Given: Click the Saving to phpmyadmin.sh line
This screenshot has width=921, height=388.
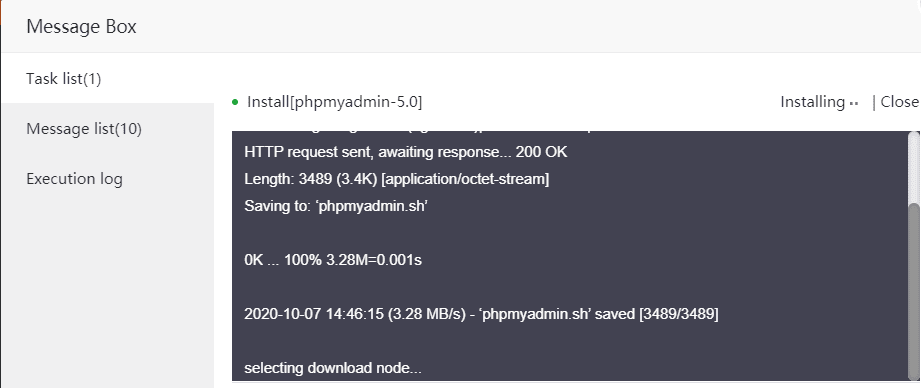Looking at the screenshot, I should pos(335,206).
